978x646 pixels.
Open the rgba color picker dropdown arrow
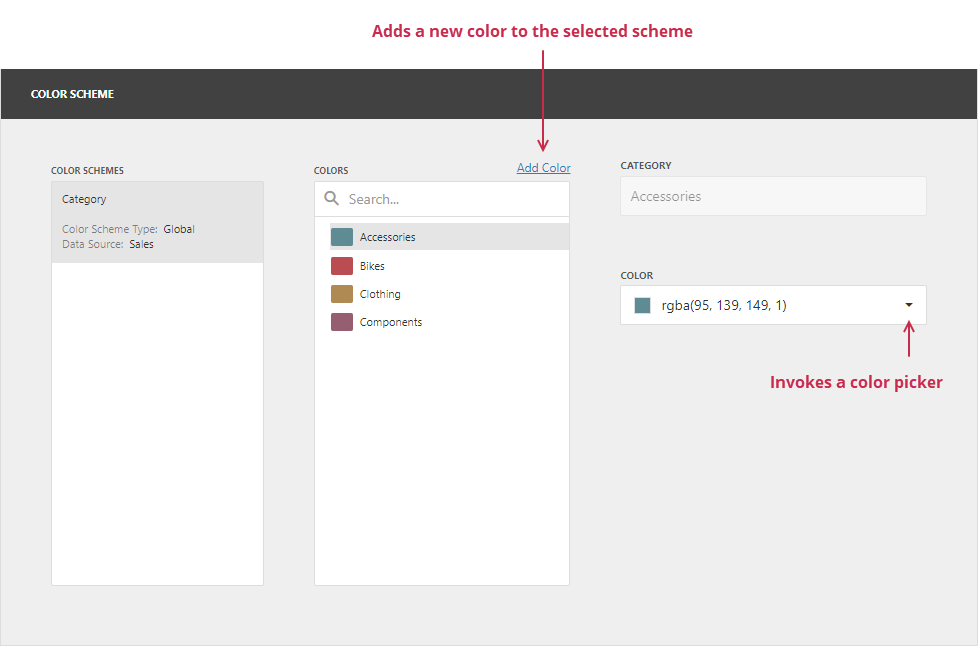908,305
